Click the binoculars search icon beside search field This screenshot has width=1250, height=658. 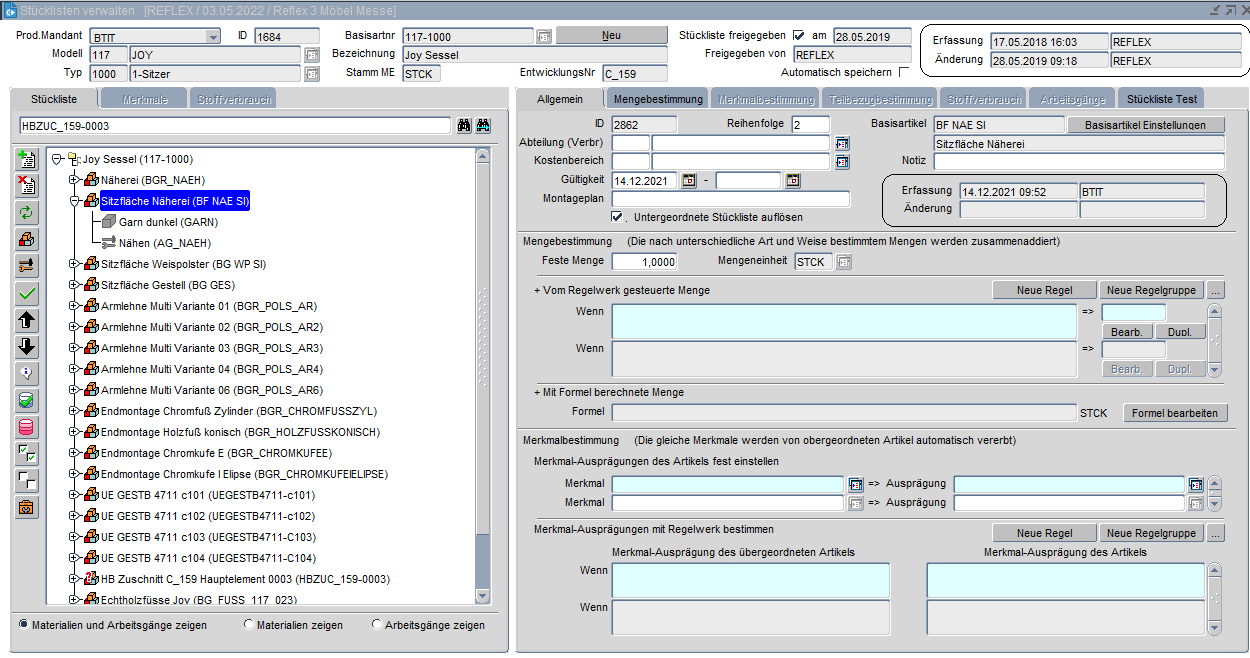[x=464, y=126]
